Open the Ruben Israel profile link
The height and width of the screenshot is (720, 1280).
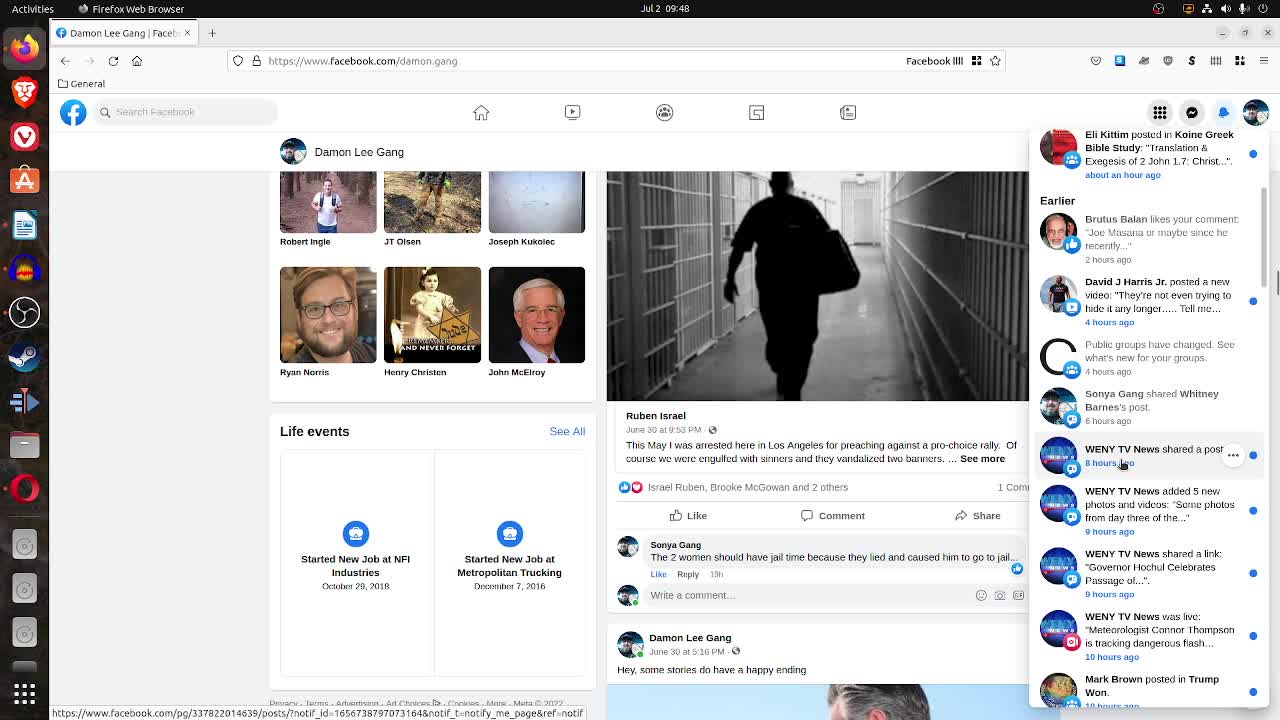click(656, 416)
